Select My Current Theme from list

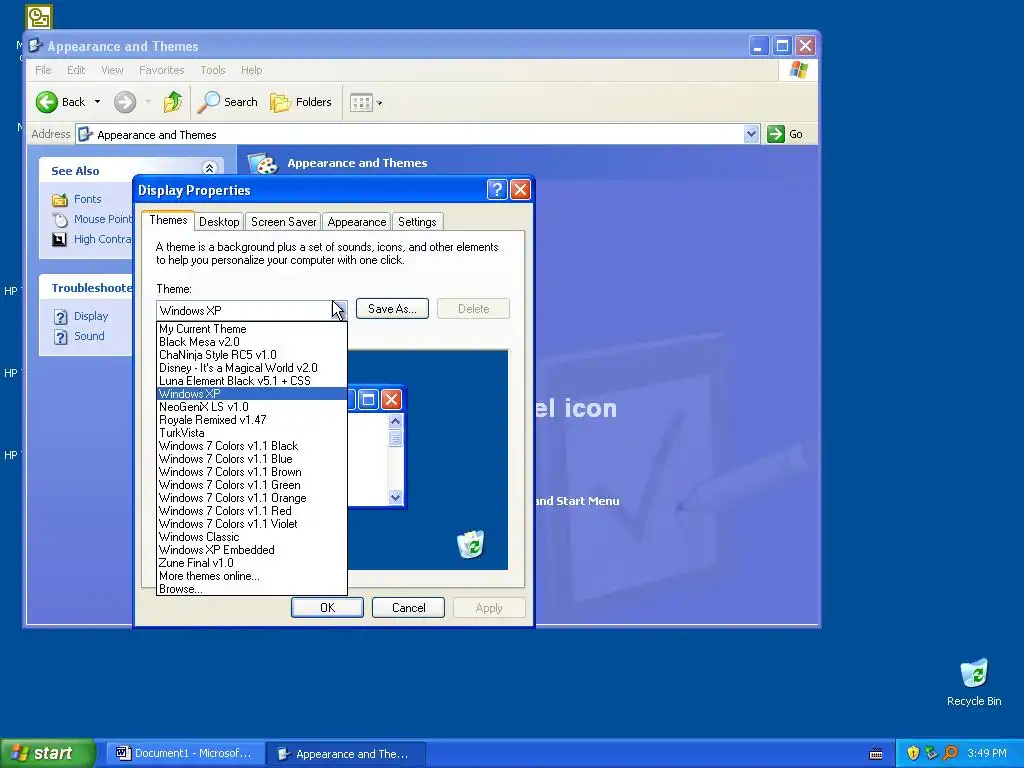click(252, 329)
